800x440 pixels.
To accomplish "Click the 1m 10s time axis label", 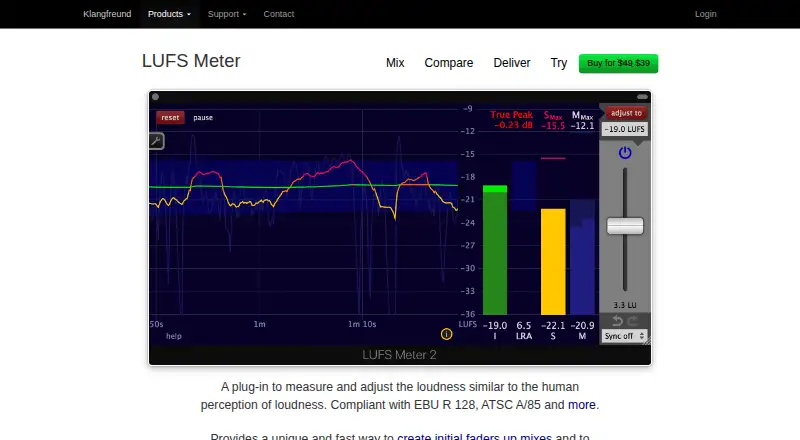I will [x=362, y=324].
